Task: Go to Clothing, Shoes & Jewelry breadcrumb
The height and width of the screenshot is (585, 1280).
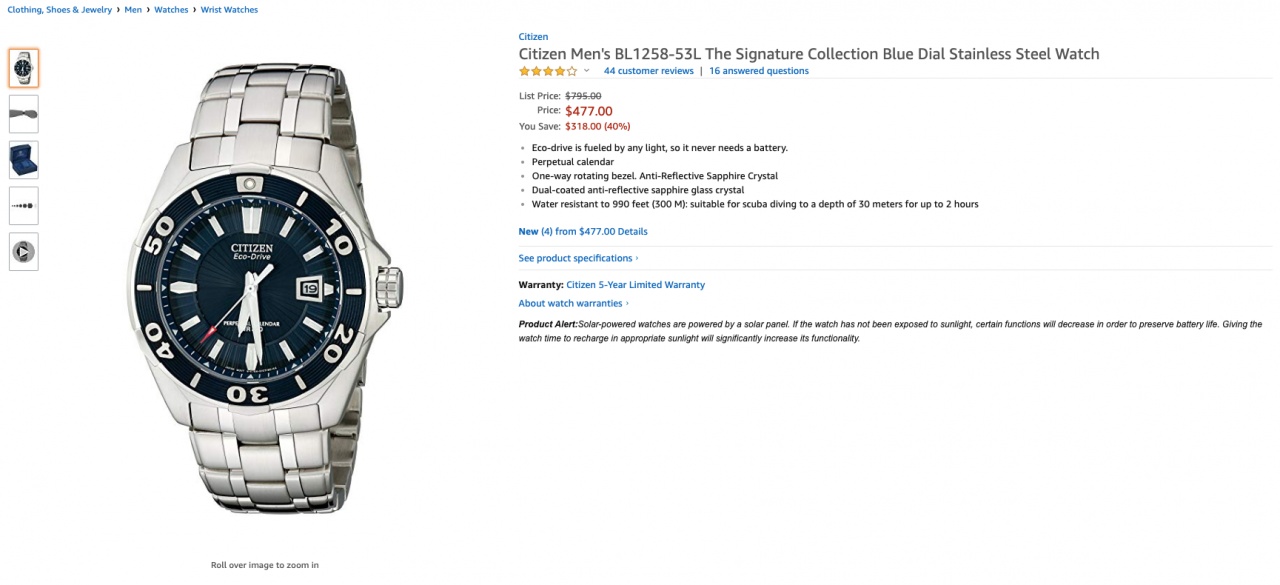Action: pyautogui.click(x=59, y=10)
